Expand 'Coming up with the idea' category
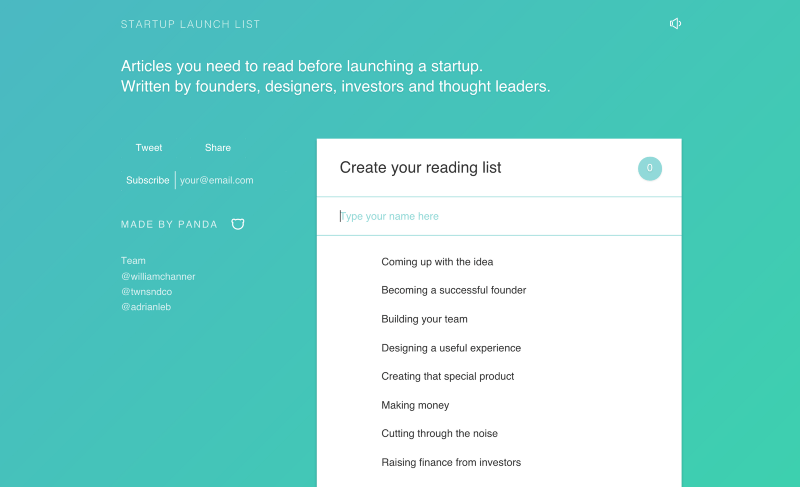 (437, 262)
